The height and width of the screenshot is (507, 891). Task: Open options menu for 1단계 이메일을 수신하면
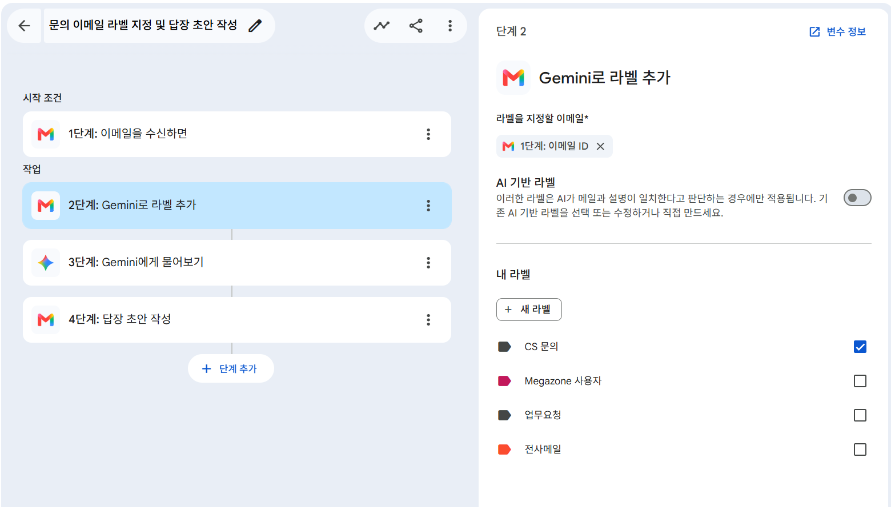coord(428,134)
